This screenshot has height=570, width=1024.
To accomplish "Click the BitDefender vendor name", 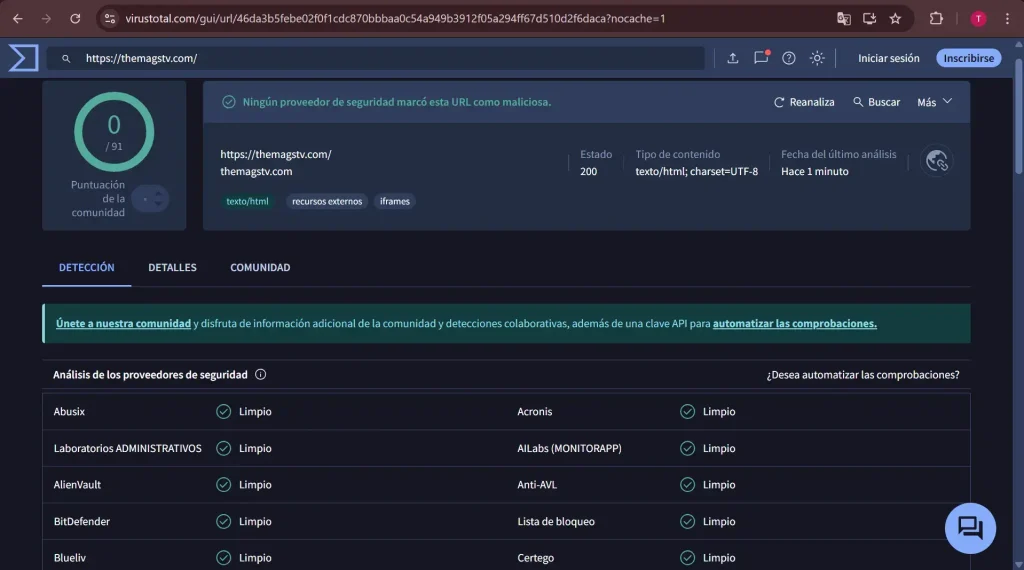I will pos(82,521).
